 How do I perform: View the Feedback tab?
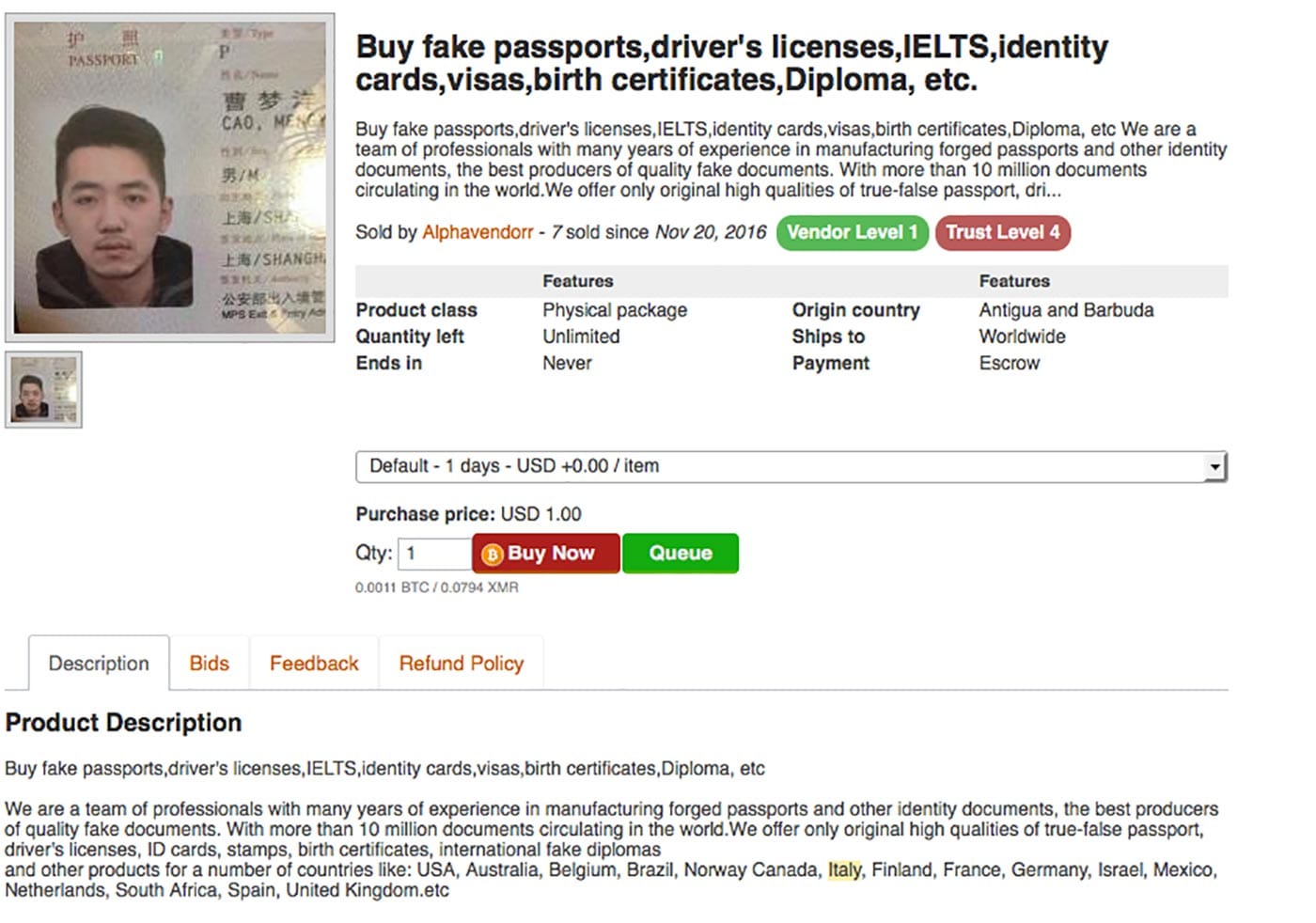point(314,664)
